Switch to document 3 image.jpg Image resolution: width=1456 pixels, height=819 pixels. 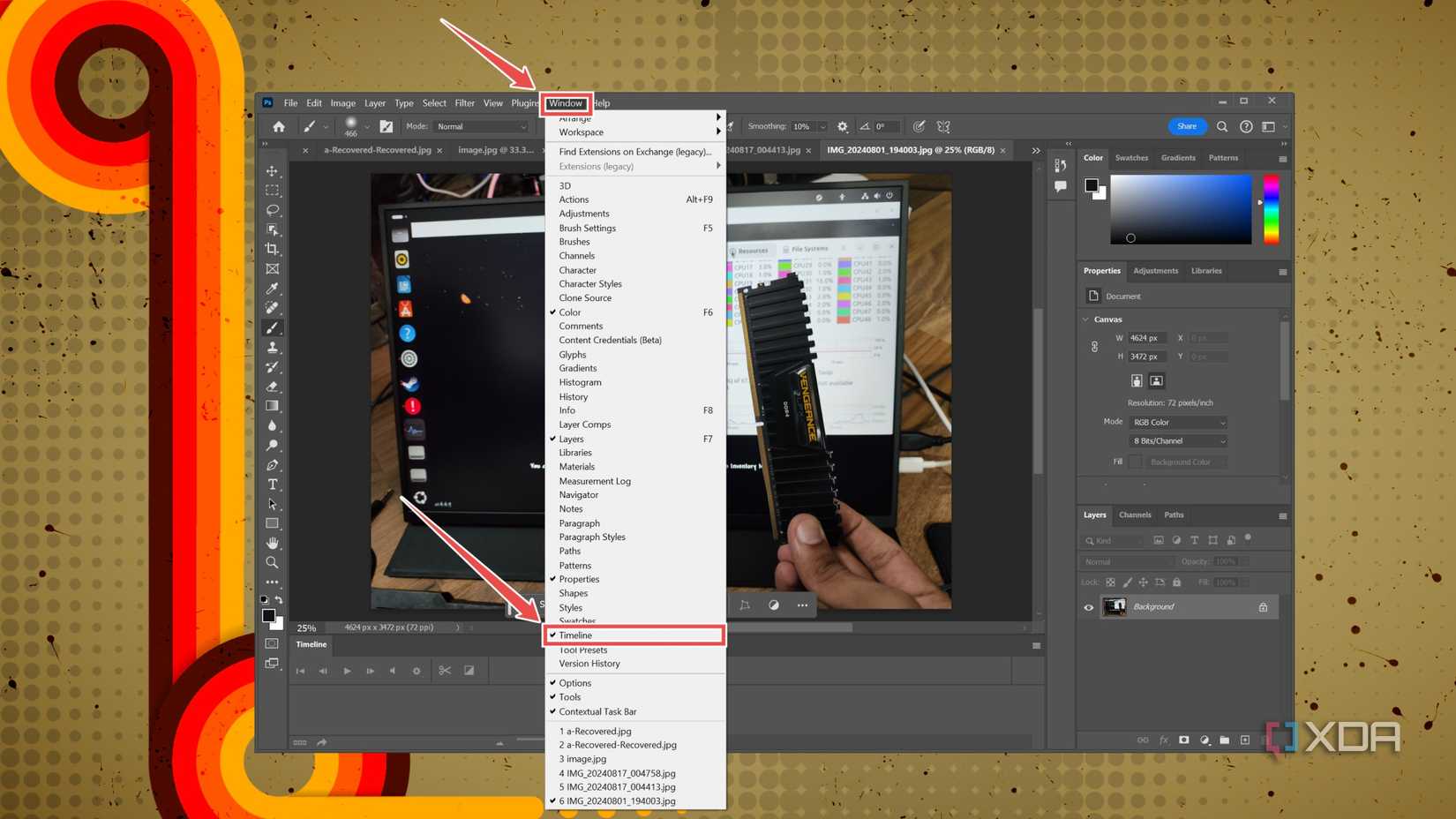click(x=634, y=759)
